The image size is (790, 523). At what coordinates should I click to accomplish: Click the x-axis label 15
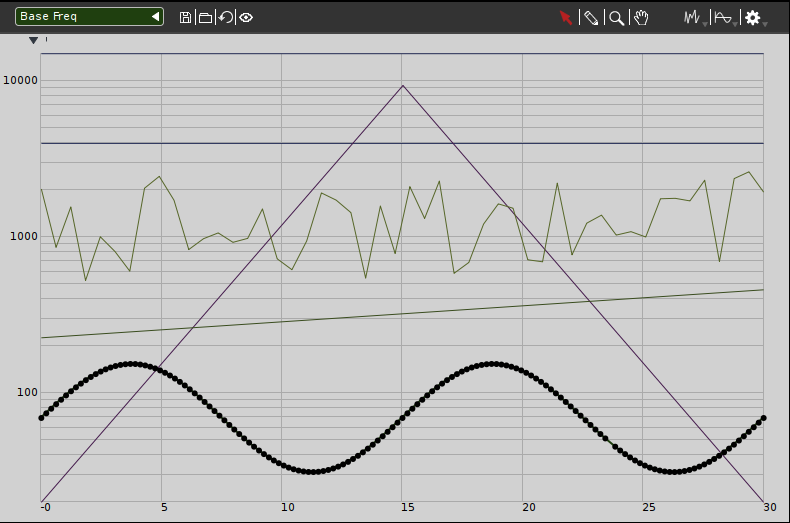coord(408,507)
